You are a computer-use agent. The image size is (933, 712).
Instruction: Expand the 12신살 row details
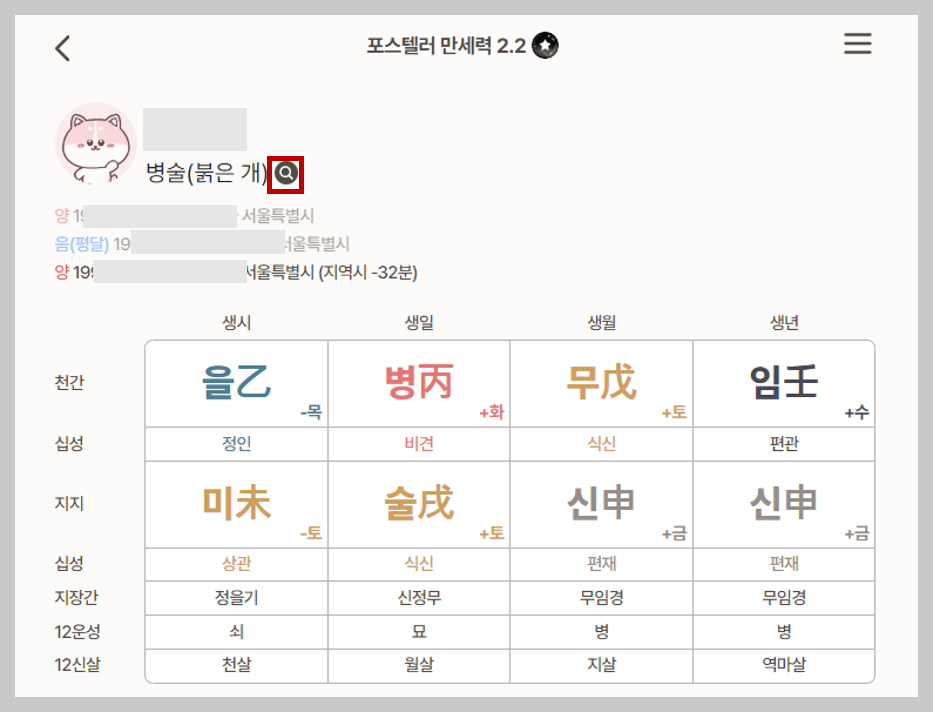(78, 663)
